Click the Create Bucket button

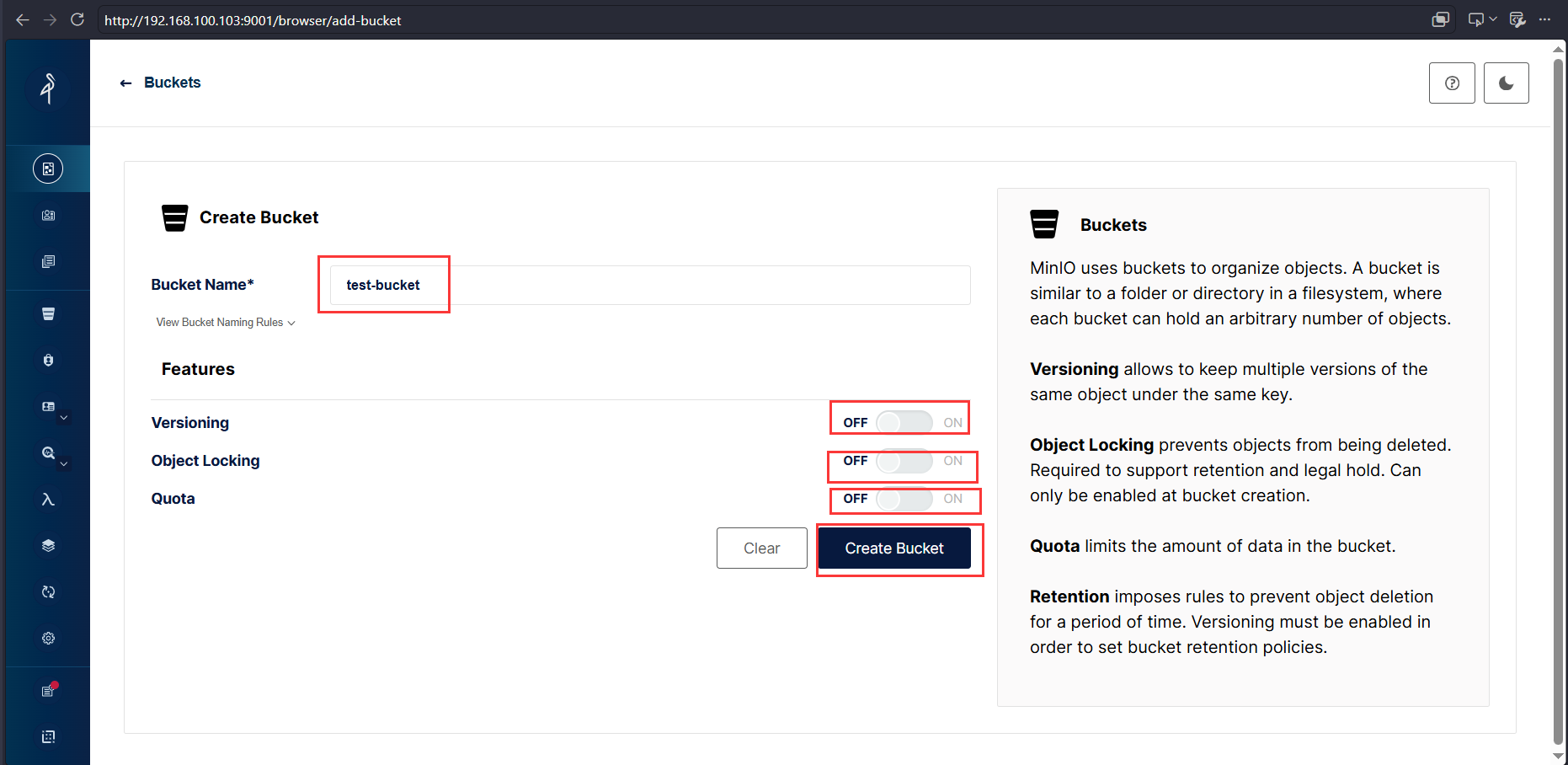[x=894, y=548]
